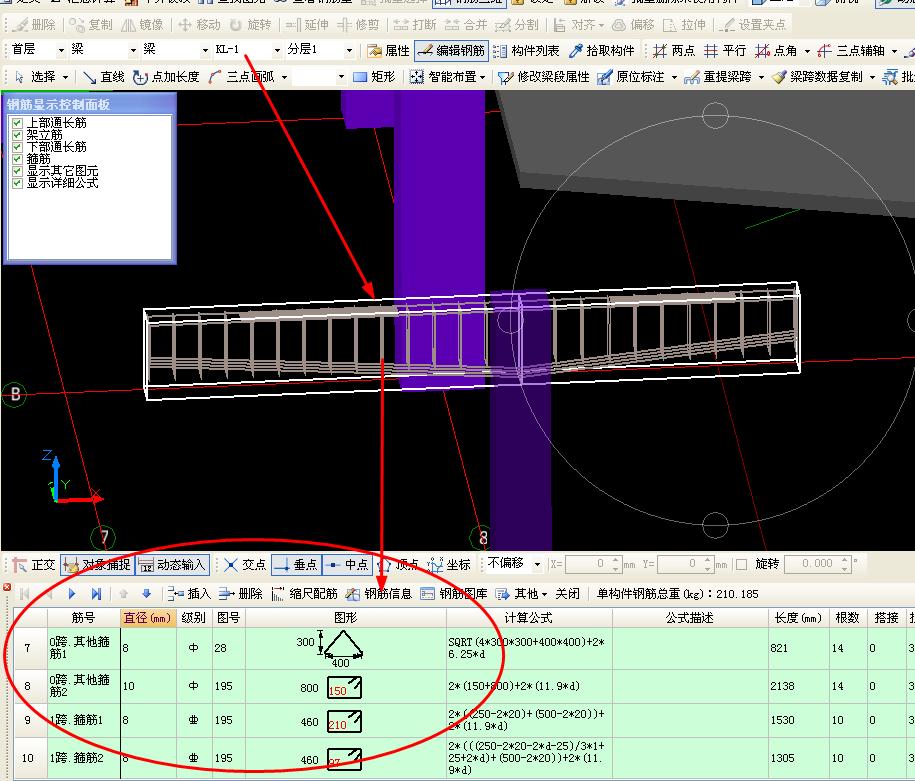Select the 拾取构件 pick component tool
This screenshot has height=781, width=915.
click(602, 51)
